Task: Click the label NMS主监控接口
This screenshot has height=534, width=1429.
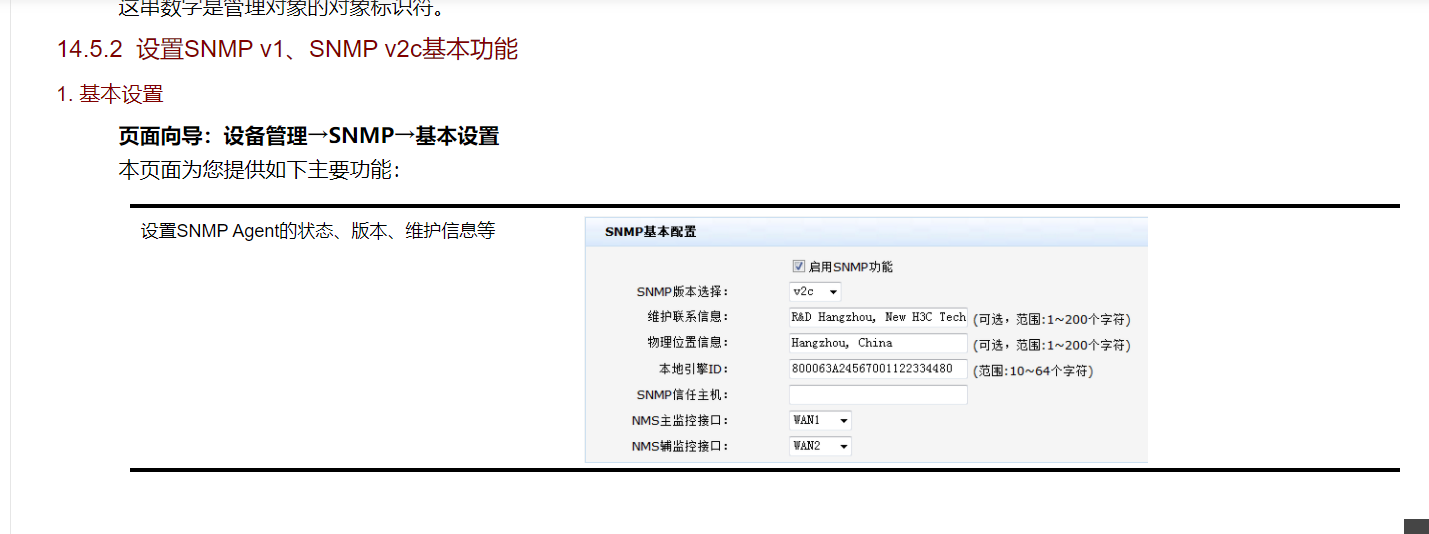Action: [680, 421]
